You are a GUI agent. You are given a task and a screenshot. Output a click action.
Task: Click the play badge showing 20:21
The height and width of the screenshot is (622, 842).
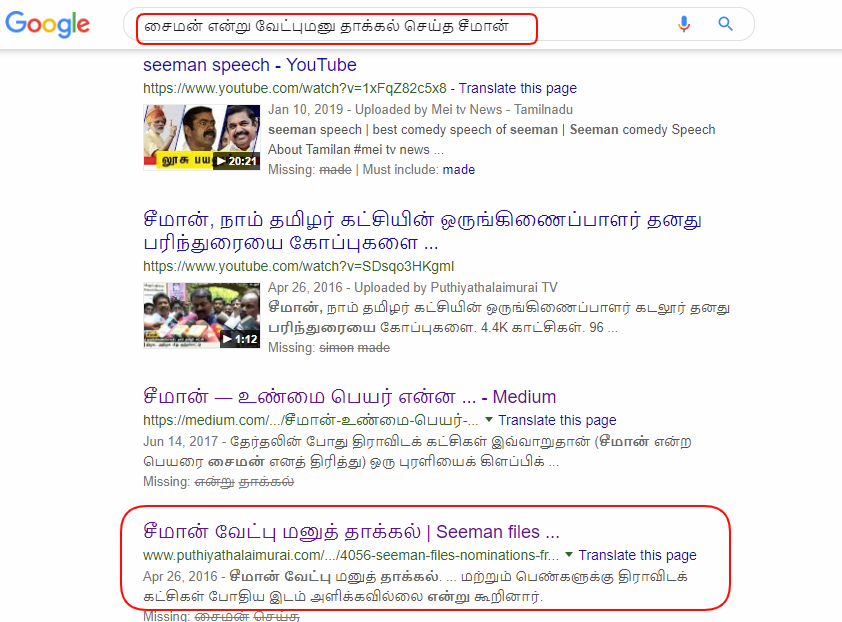[236, 161]
